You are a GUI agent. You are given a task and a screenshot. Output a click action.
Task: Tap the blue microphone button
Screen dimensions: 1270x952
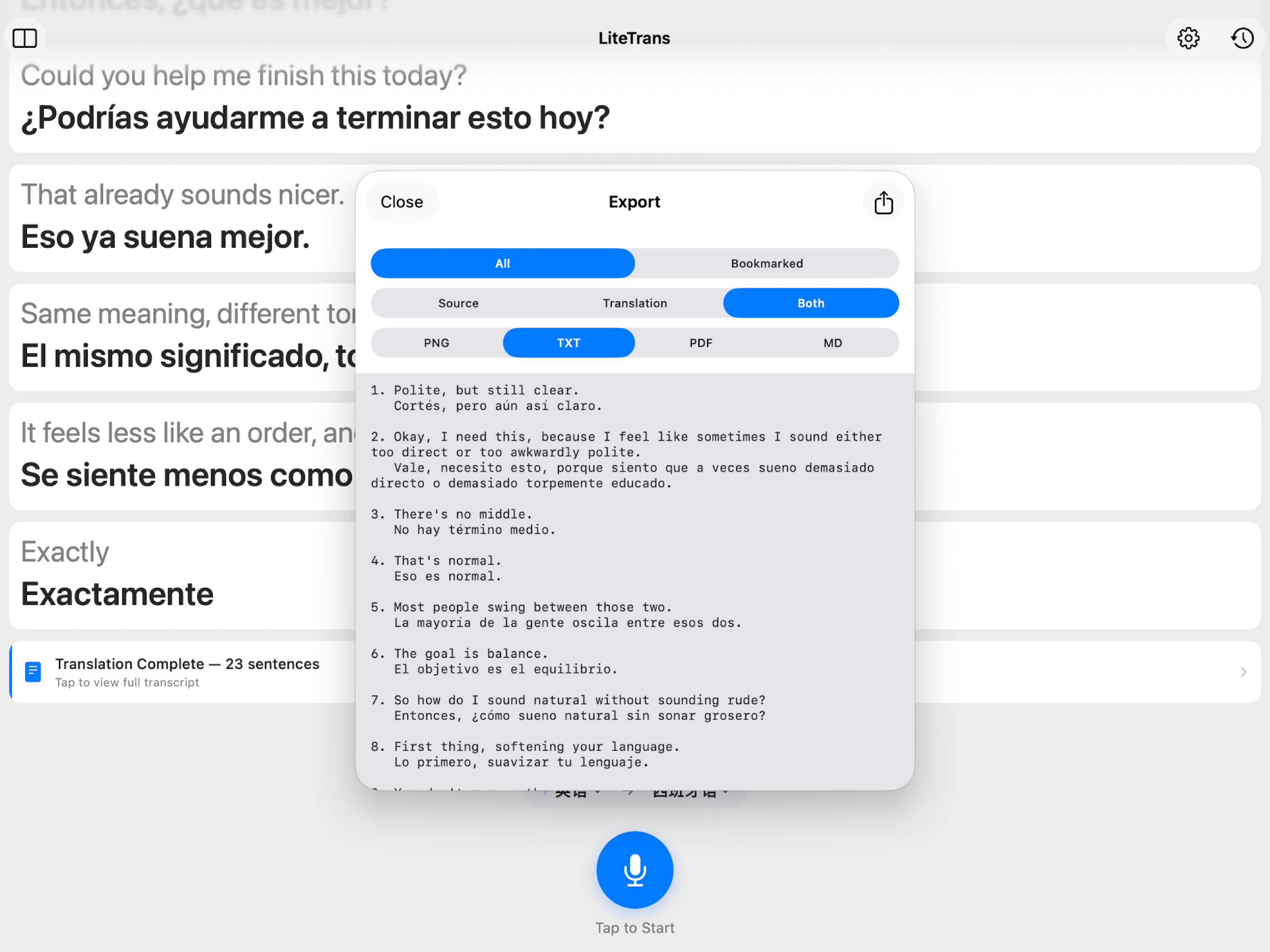point(635,869)
